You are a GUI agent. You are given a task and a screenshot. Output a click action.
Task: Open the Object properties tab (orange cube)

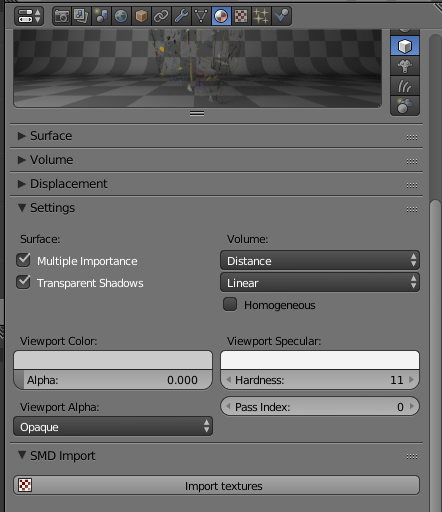point(141,16)
